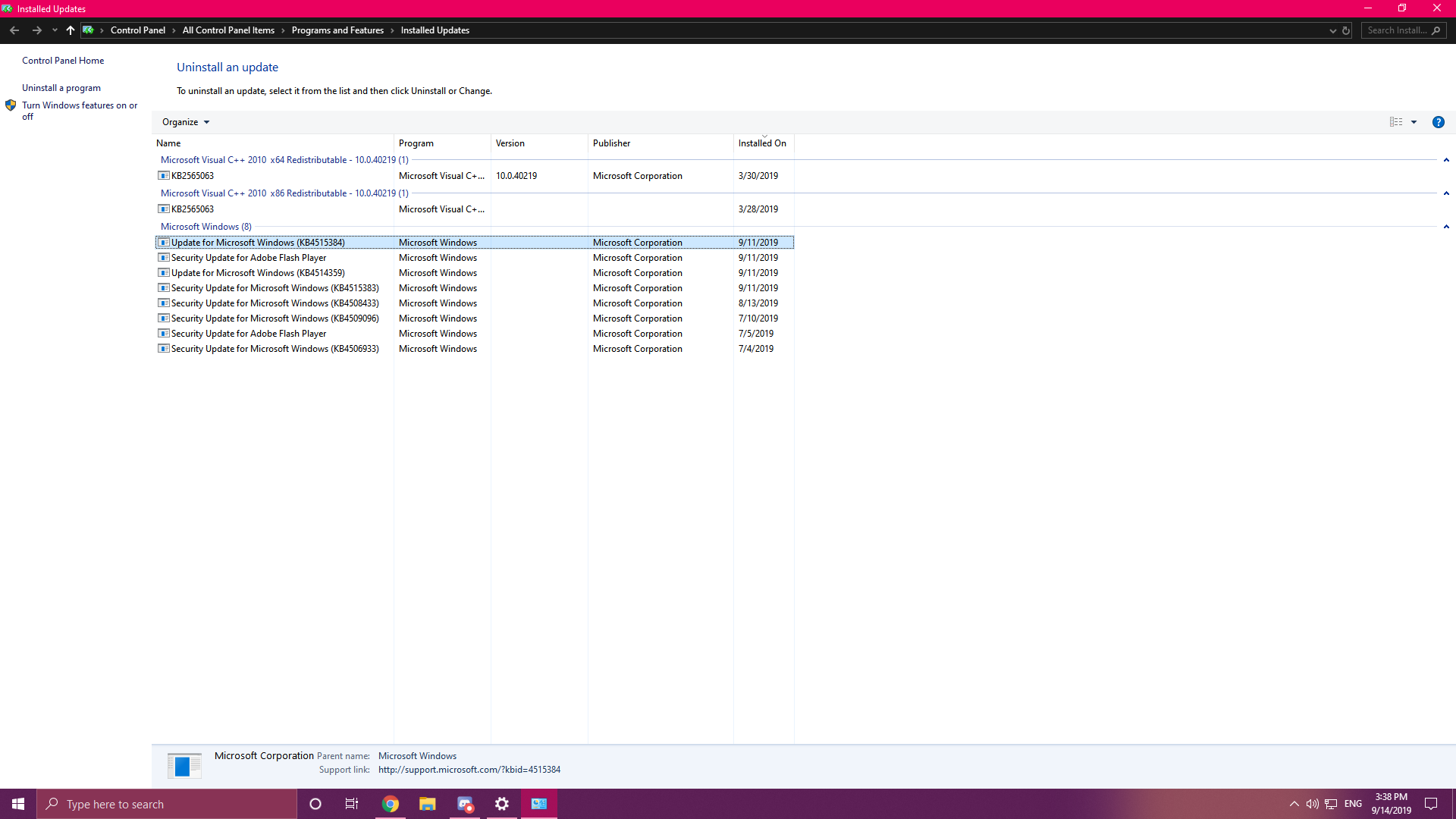Open Google Chrome from taskbar
Image resolution: width=1456 pixels, height=819 pixels.
point(391,804)
